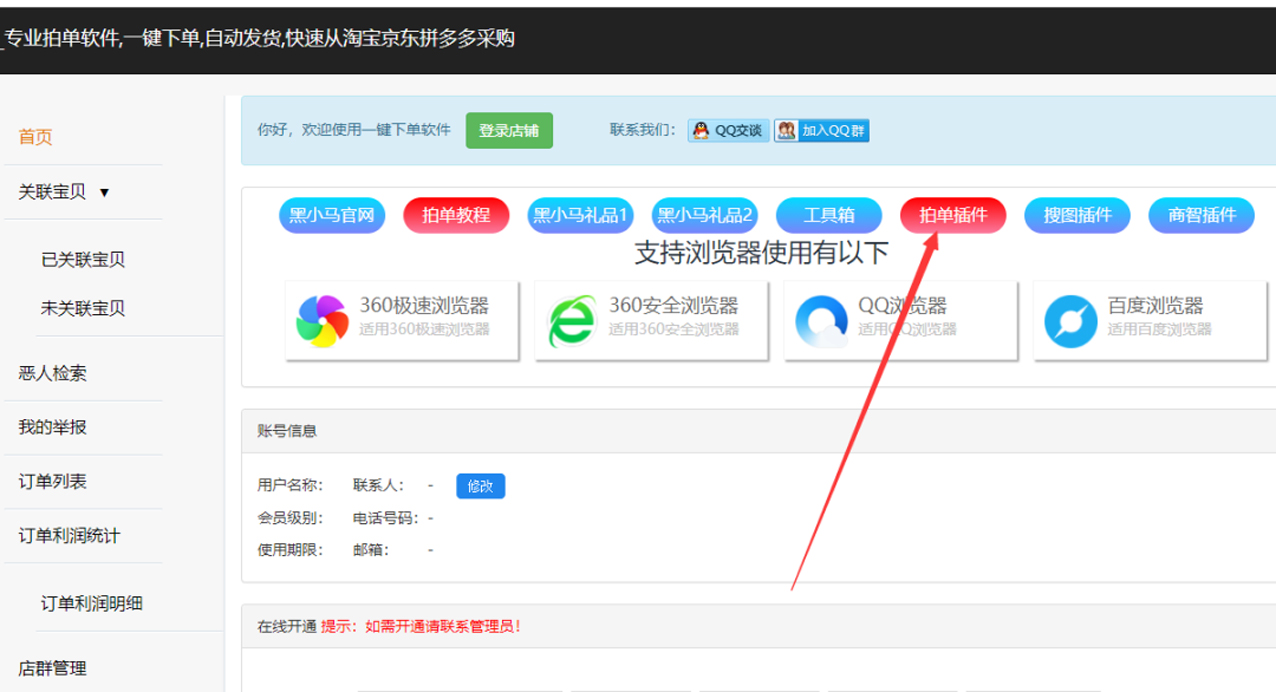The height and width of the screenshot is (692, 1276).
Task: Open 订单利润明细 submenu item
Action: [x=92, y=603]
